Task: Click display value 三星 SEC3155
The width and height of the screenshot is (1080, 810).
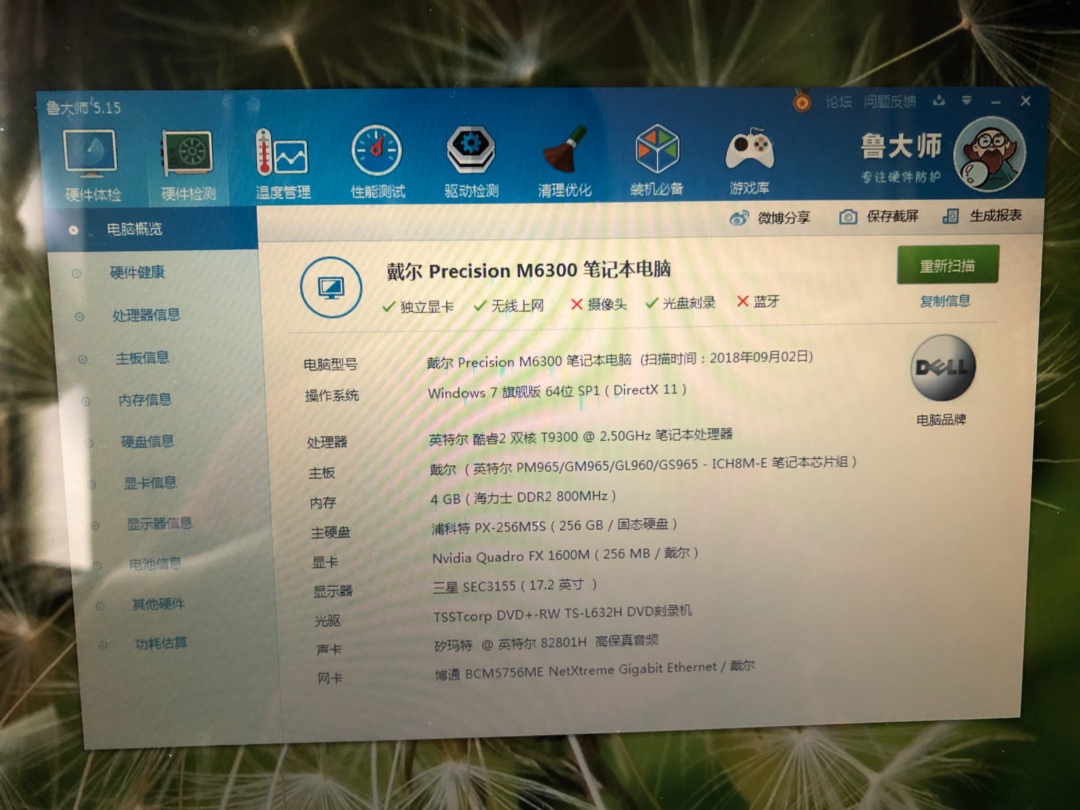Action: 515,585
